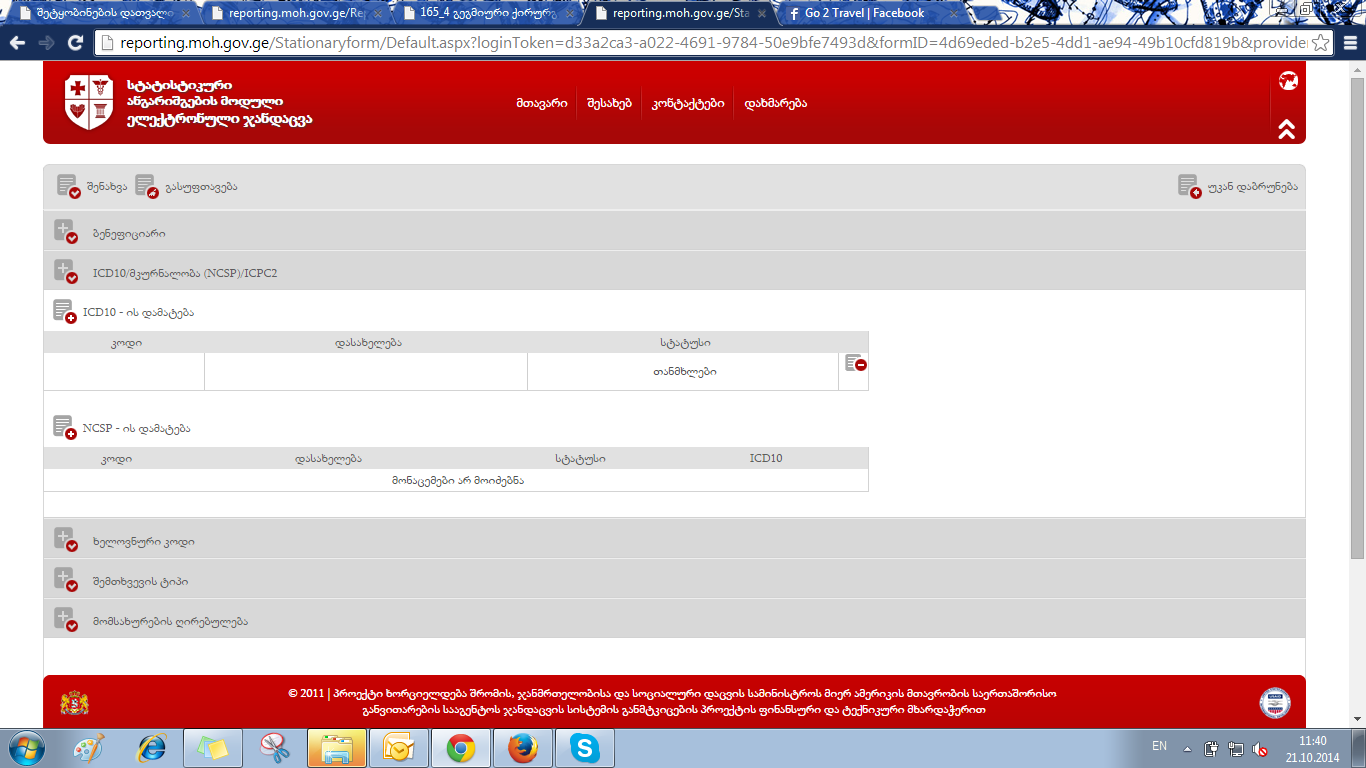Click the უკან დაბრუნება (go back) icon
The image size is (1366, 768).
click(x=1188, y=186)
